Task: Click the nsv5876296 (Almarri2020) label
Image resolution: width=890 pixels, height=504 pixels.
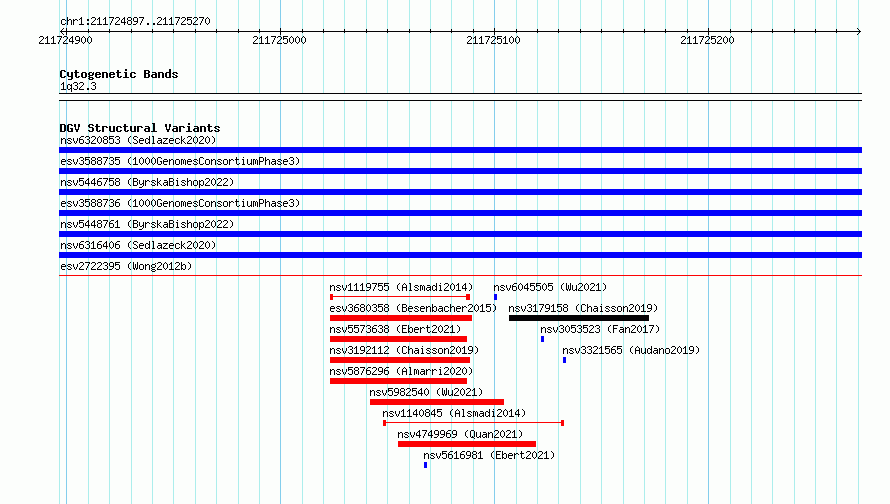Action: [x=401, y=371]
